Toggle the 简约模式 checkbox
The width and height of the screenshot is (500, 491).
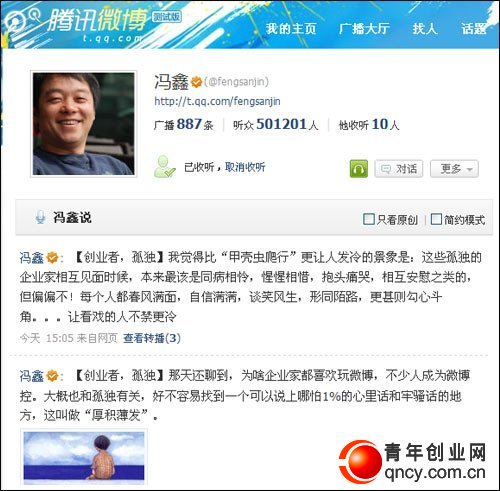pyautogui.click(x=436, y=219)
